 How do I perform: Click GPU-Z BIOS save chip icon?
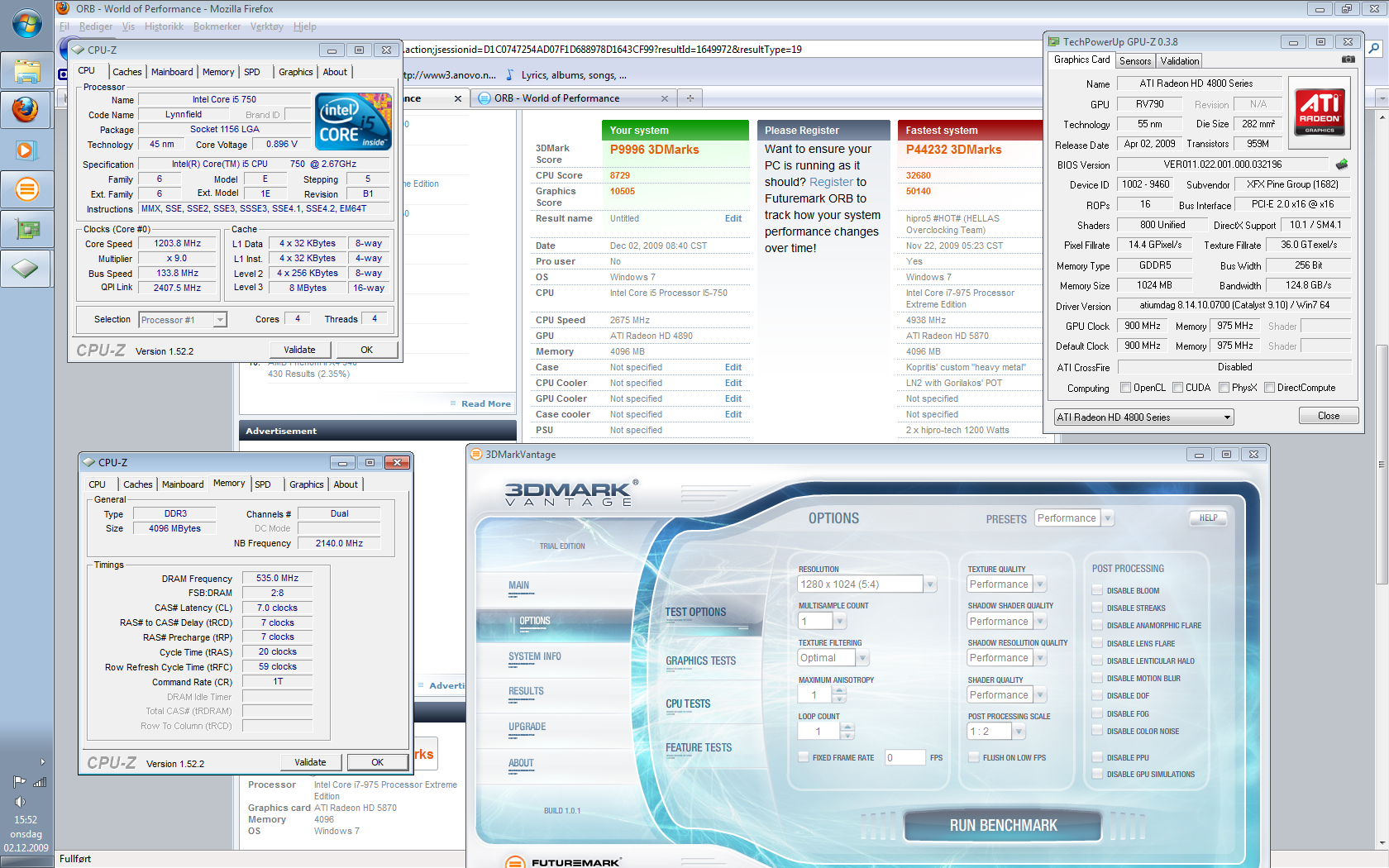point(1342,165)
